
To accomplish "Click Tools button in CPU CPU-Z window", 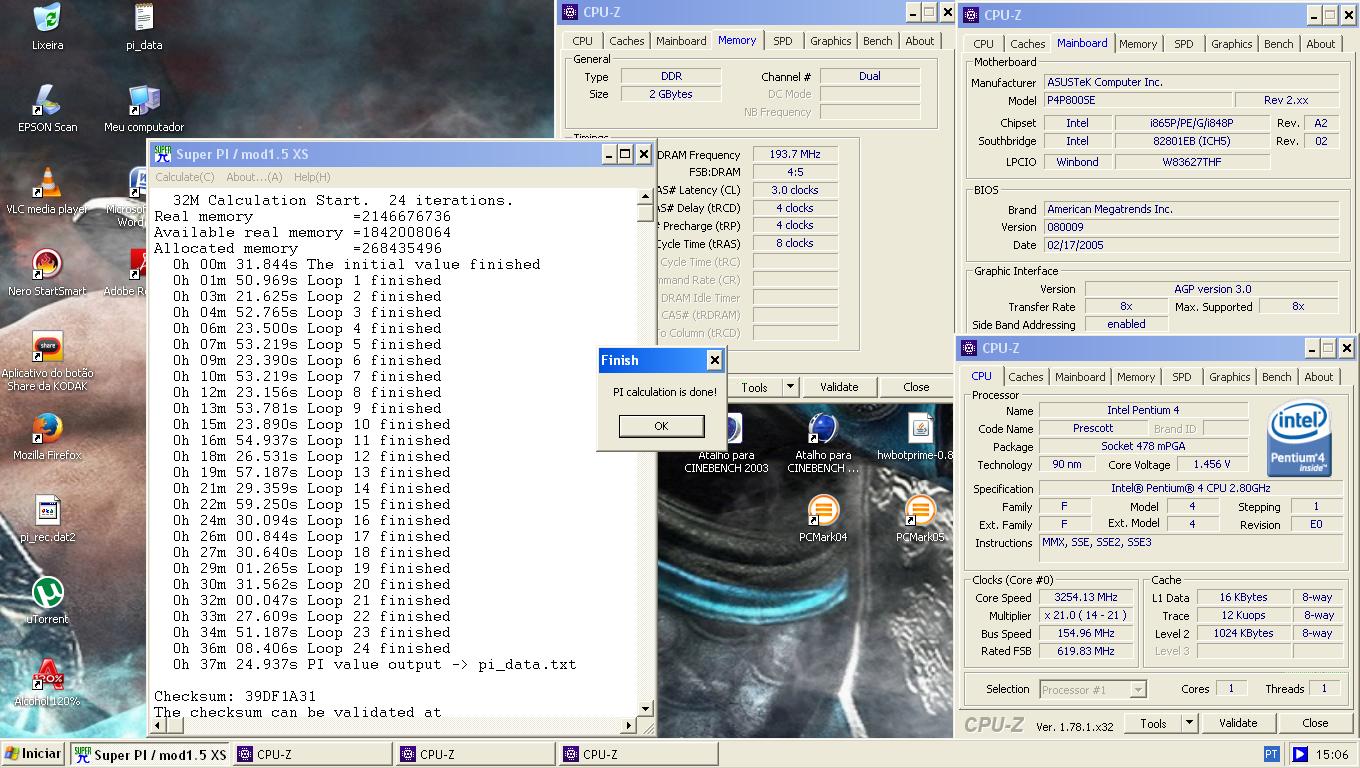I will pos(1153,723).
